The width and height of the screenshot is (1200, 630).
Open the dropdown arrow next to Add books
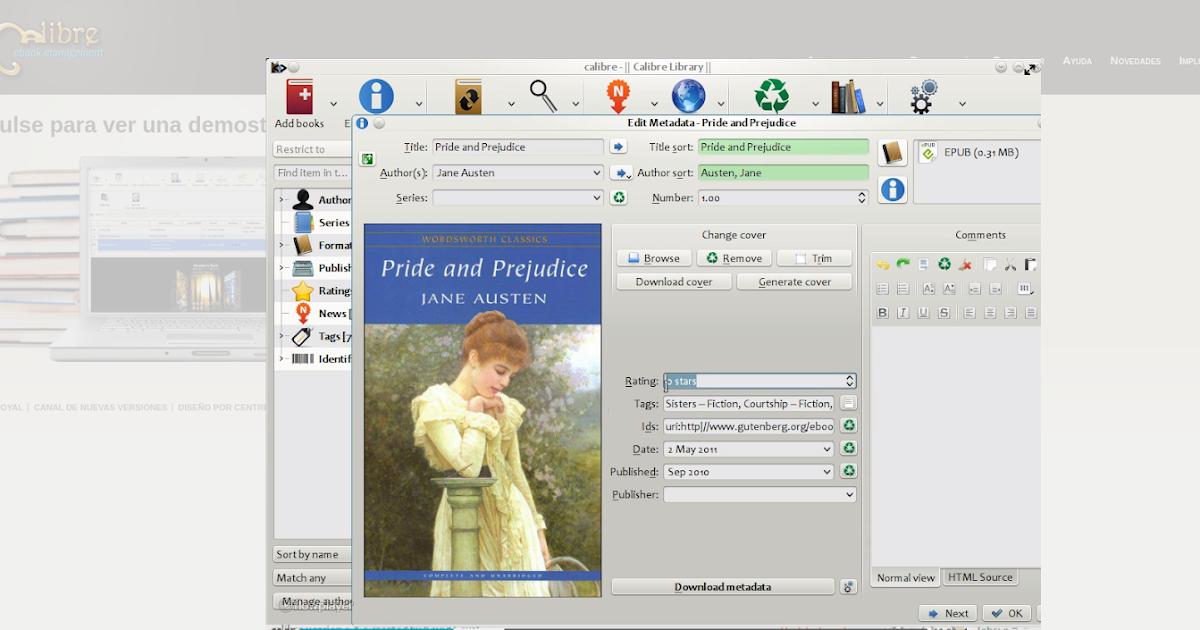[333, 103]
